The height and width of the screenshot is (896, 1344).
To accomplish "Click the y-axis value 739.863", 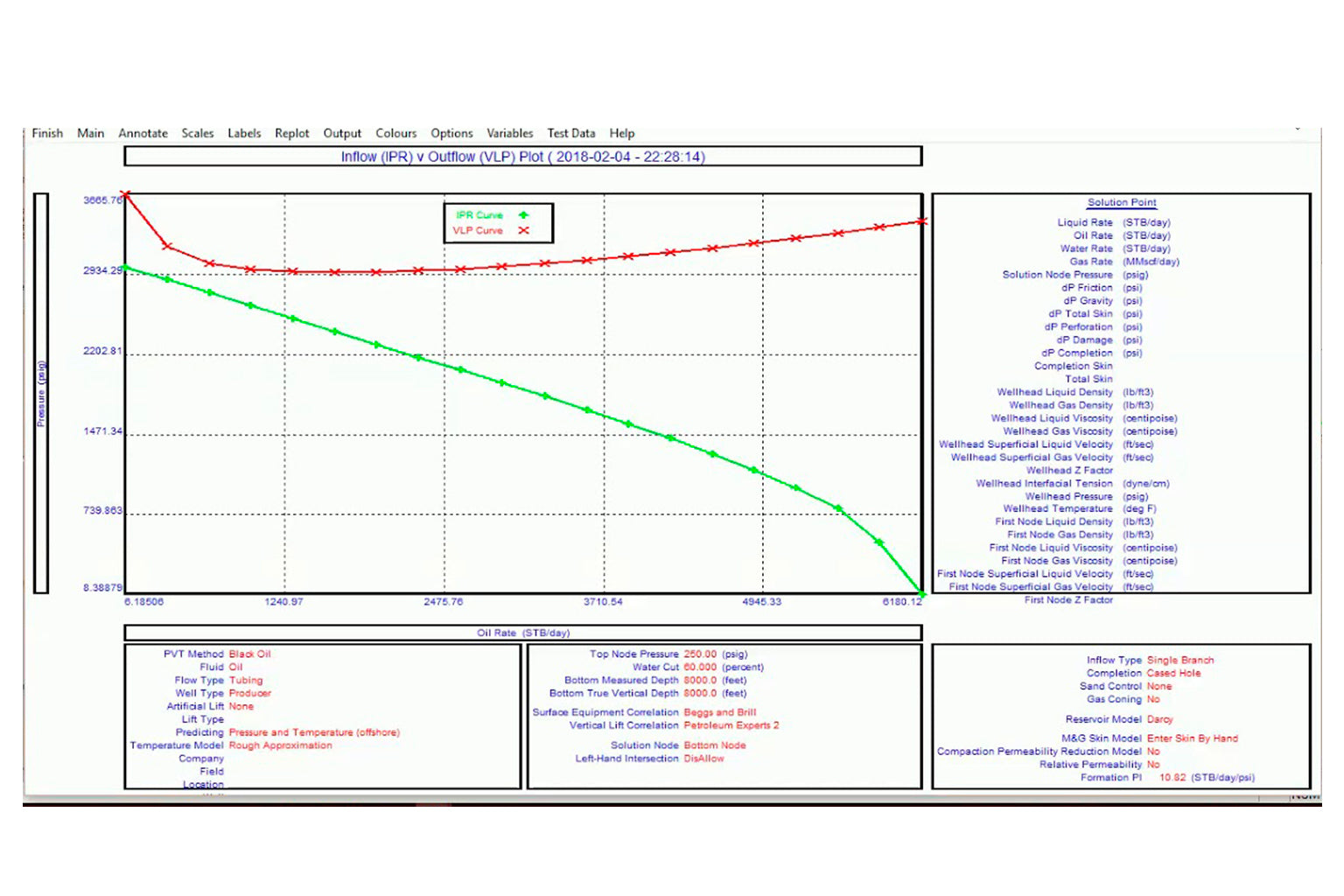I will coord(102,510).
